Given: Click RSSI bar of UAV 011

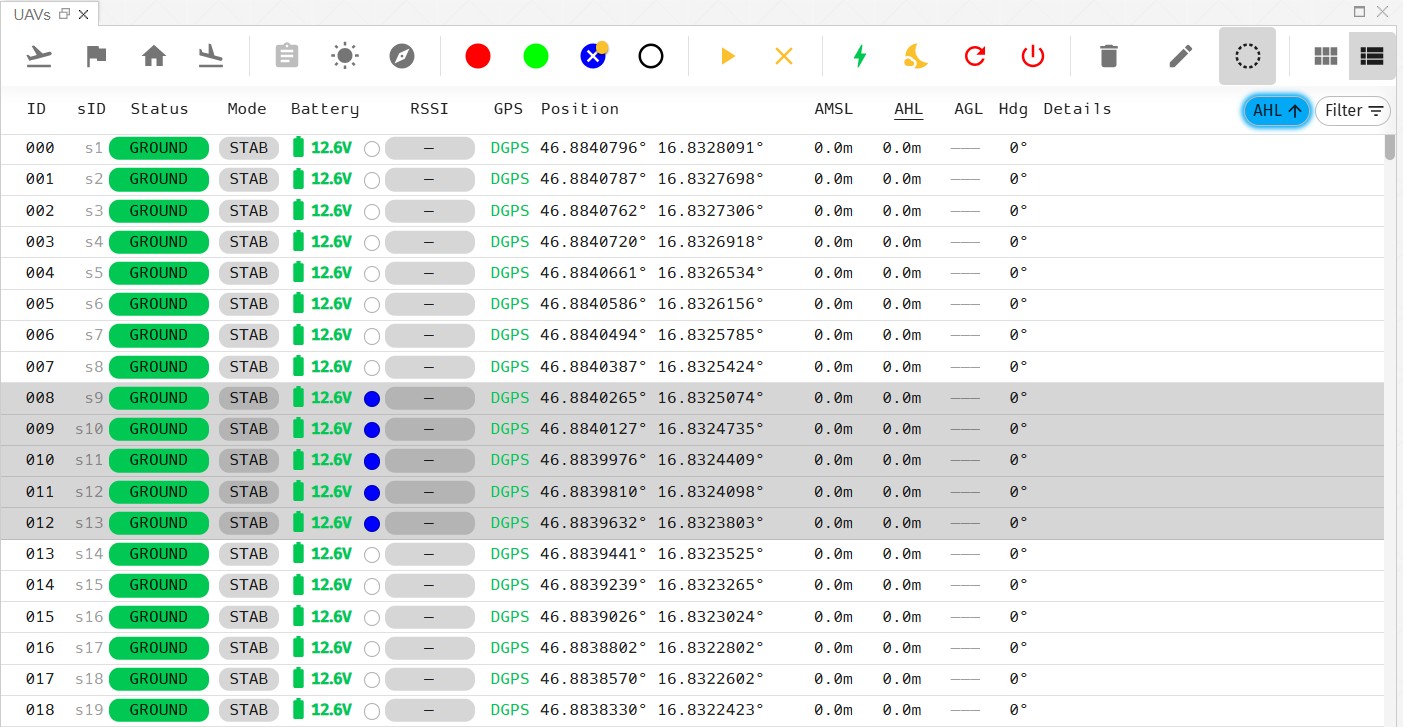Looking at the screenshot, I should point(430,492).
